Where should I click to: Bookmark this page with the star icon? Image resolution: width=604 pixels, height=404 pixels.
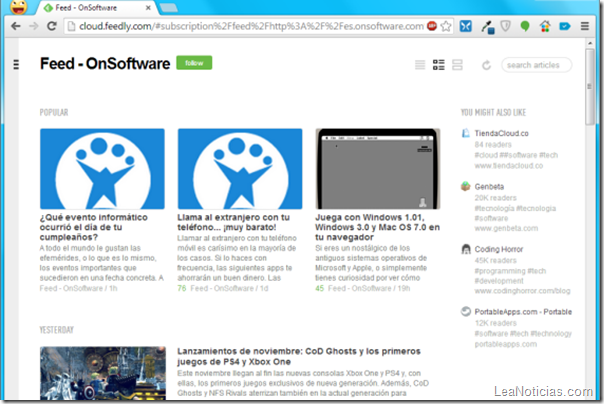pyautogui.click(x=446, y=26)
